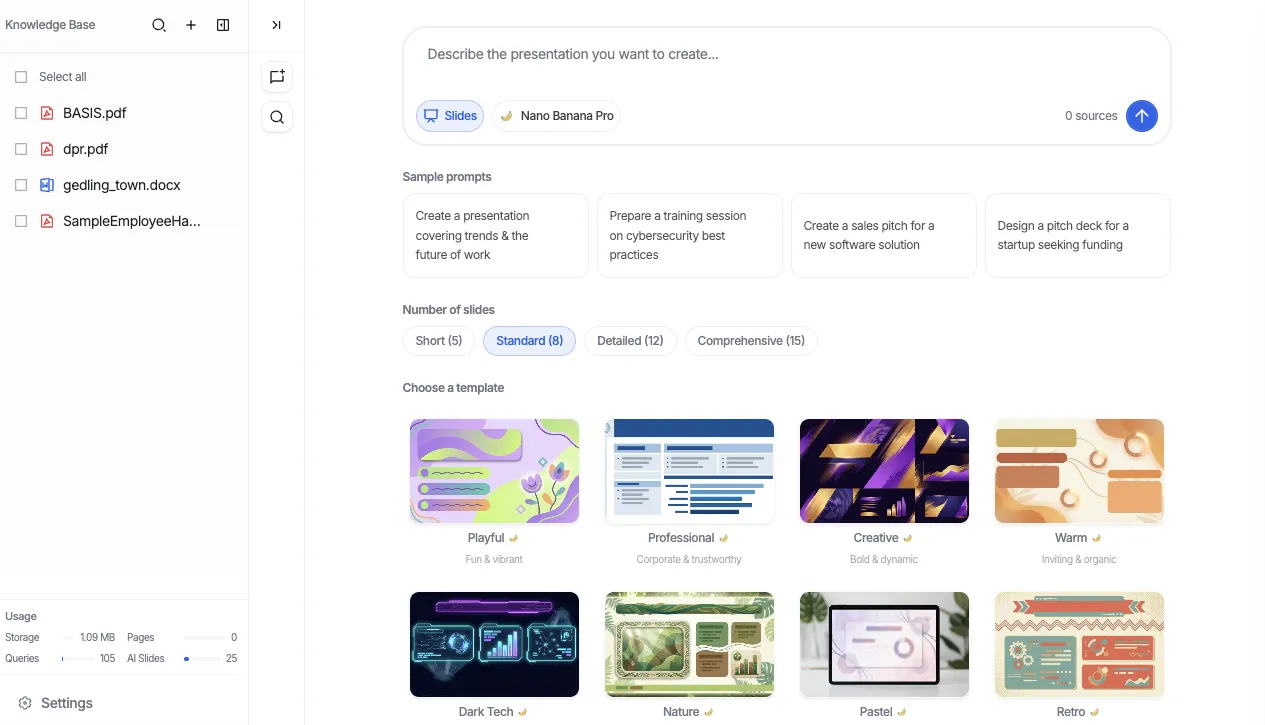Check the Select all checkbox
Image resolution: width=1265 pixels, height=725 pixels.
20,76
